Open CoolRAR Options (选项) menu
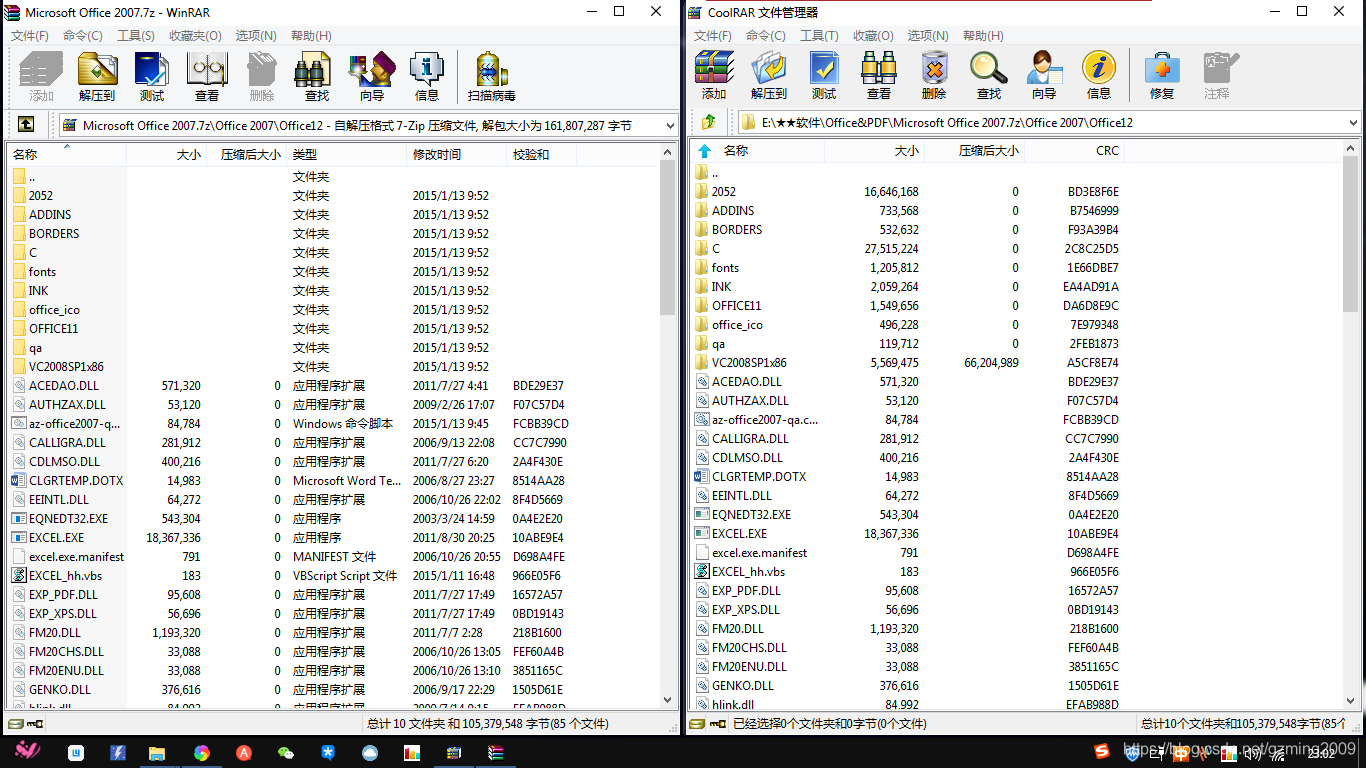Screen dimensions: 1366x768 click(x=927, y=35)
